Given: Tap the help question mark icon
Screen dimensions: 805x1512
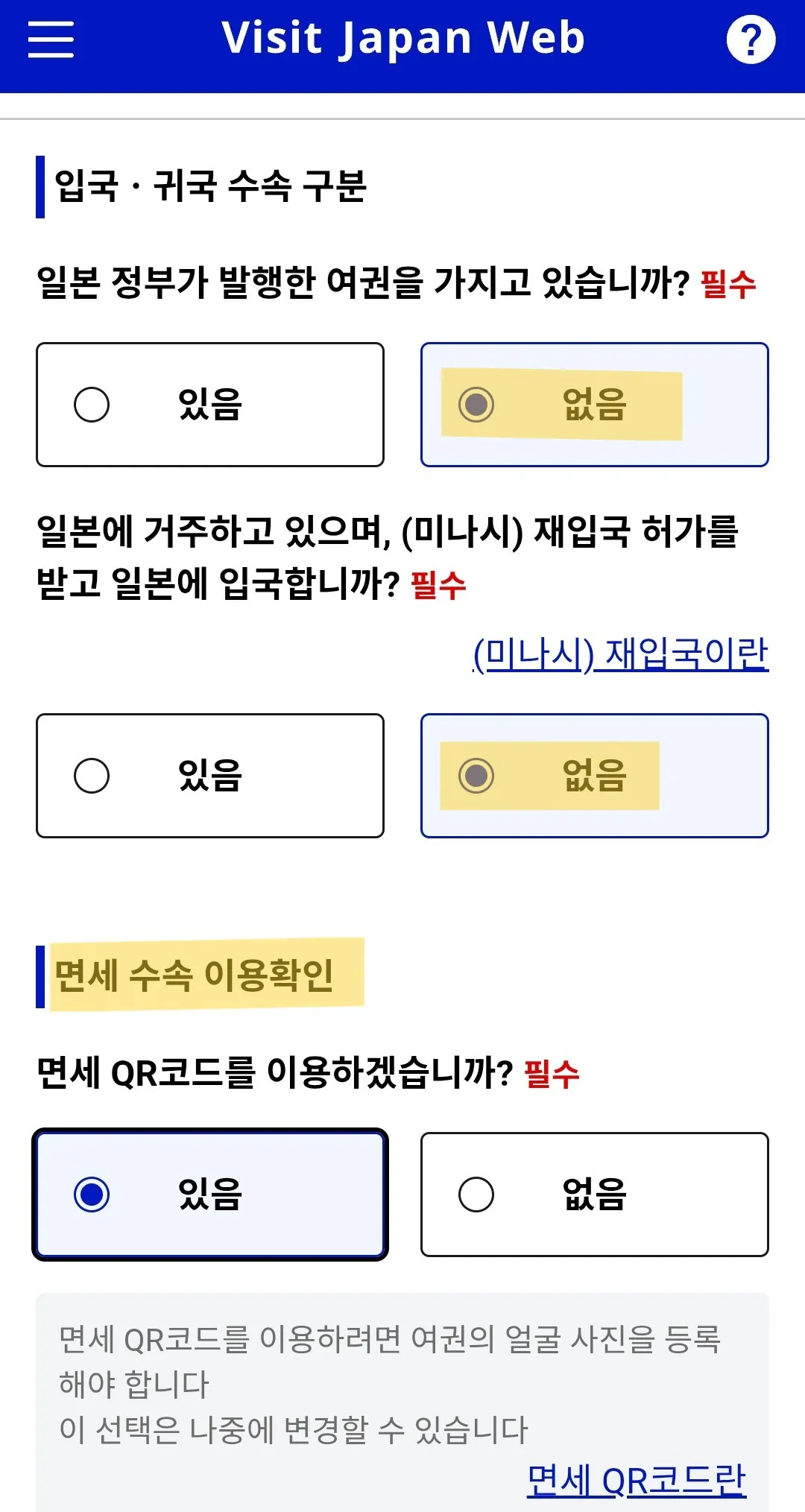Looking at the screenshot, I should pyautogui.click(x=751, y=39).
